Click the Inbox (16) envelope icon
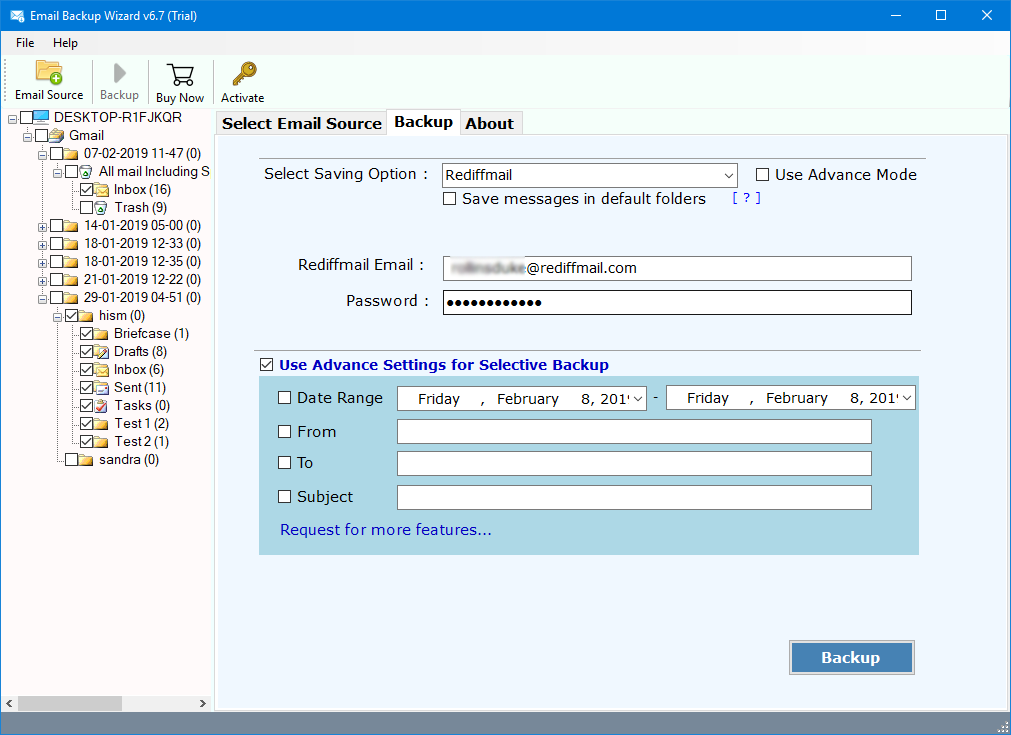Screen dimensions: 1011x735 (102, 190)
